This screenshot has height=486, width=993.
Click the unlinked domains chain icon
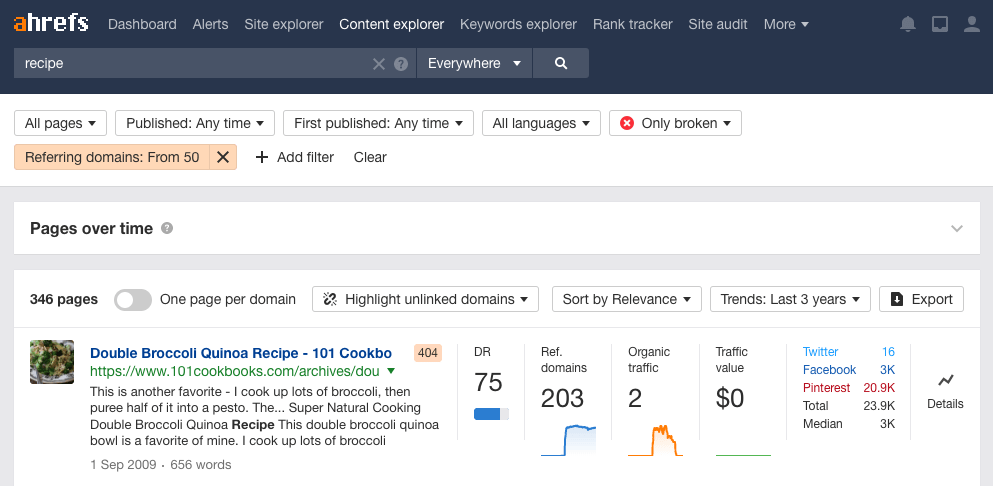click(329, 299)
